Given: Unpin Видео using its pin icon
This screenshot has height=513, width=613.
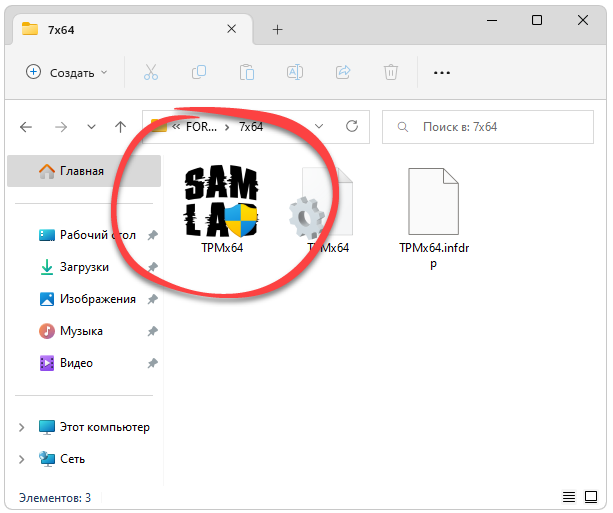Looking at the screenshot, I should coord(152,363).
